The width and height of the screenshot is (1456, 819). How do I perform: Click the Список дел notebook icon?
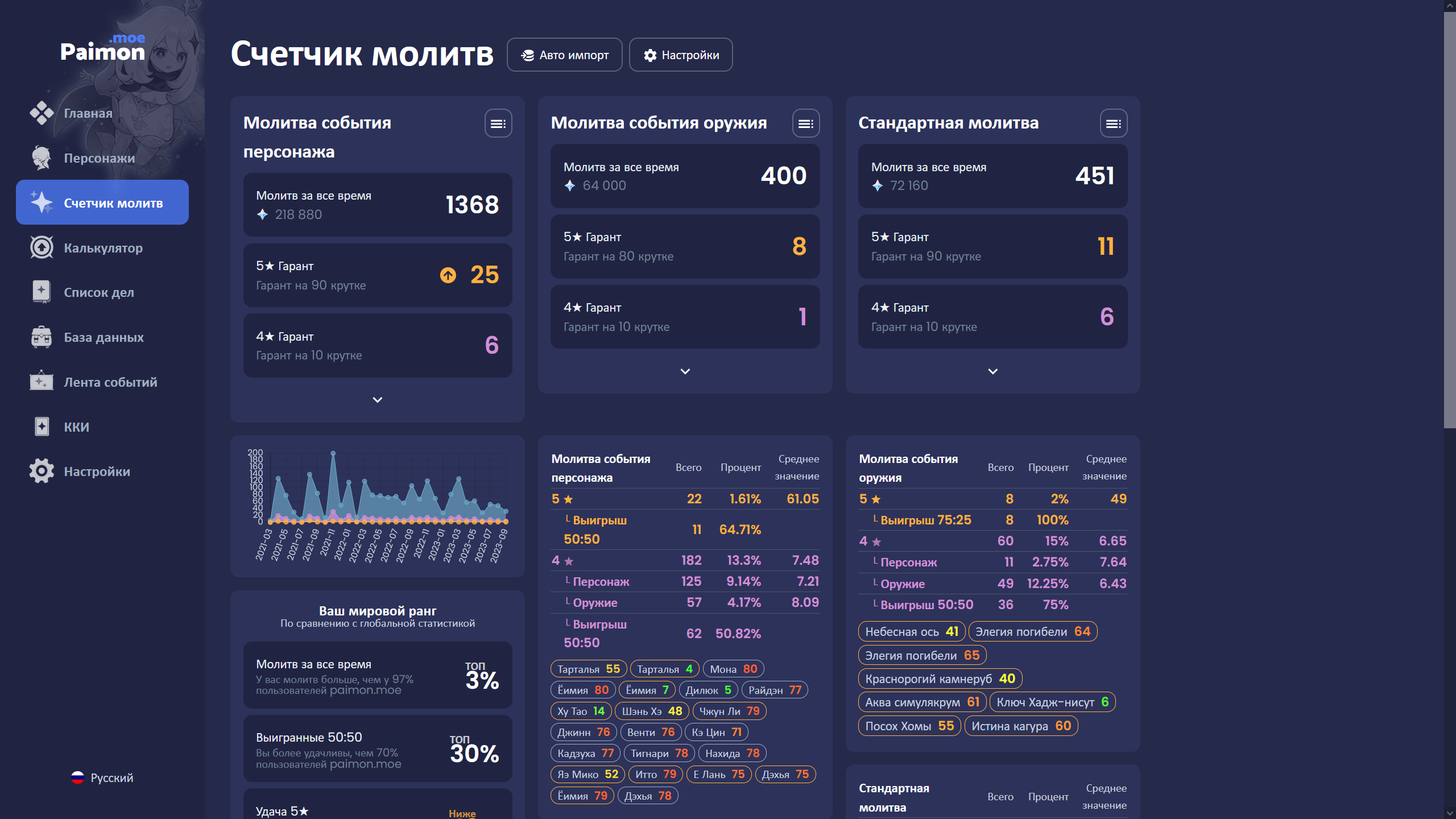pos(42,292)
